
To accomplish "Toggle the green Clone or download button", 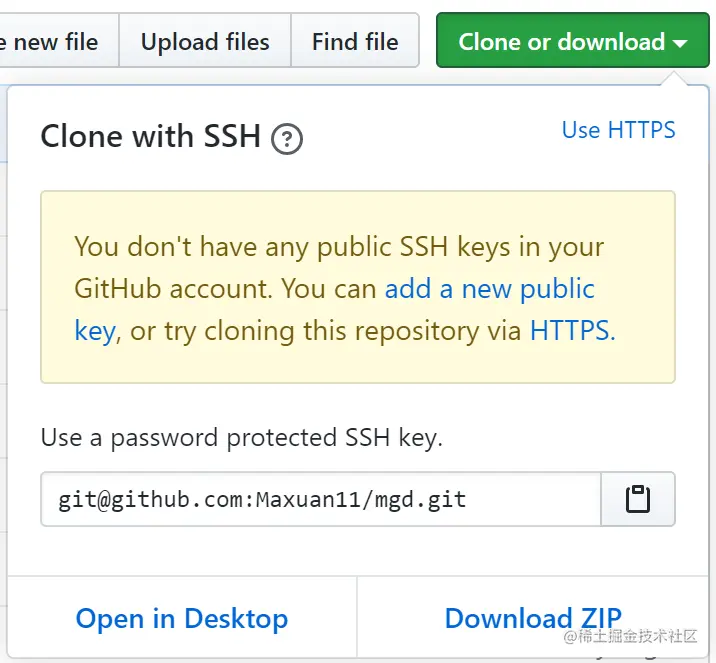I will coord(560,41).
